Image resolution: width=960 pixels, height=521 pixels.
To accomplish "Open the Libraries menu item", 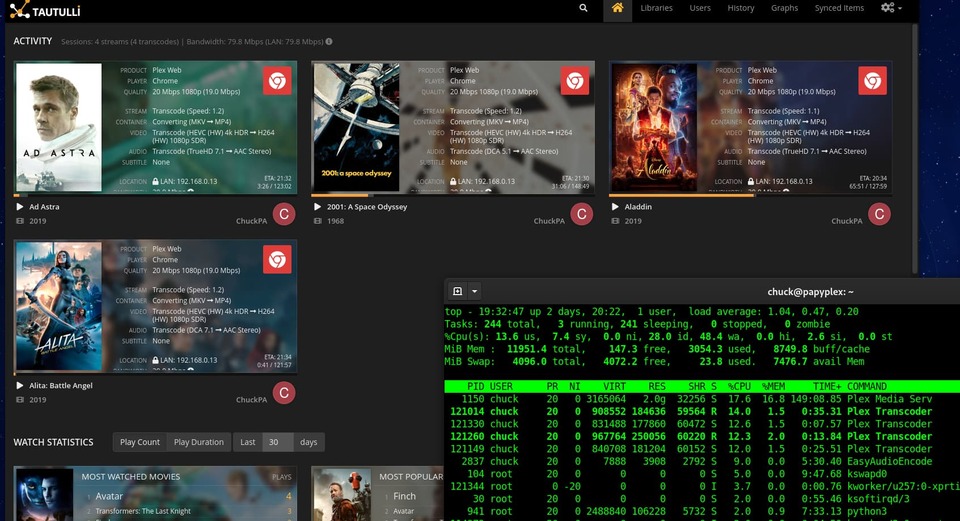I will [x=656, y=8].
